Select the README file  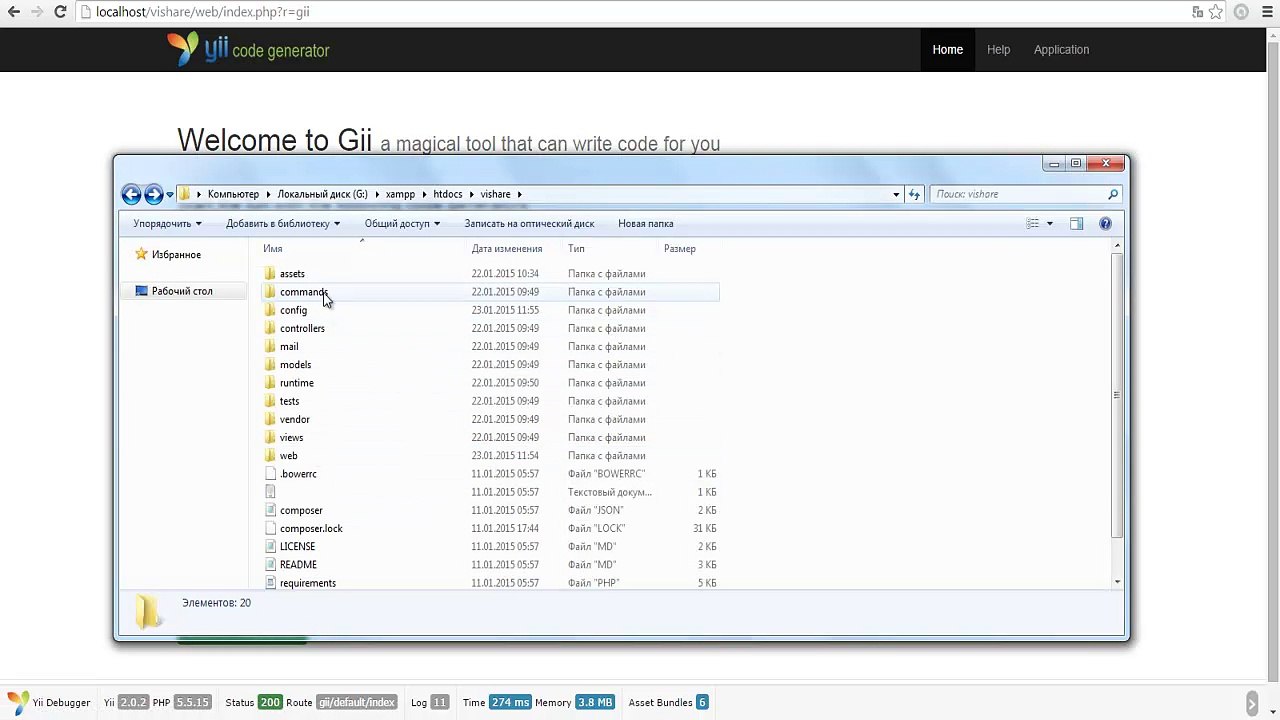click(298, 565)
